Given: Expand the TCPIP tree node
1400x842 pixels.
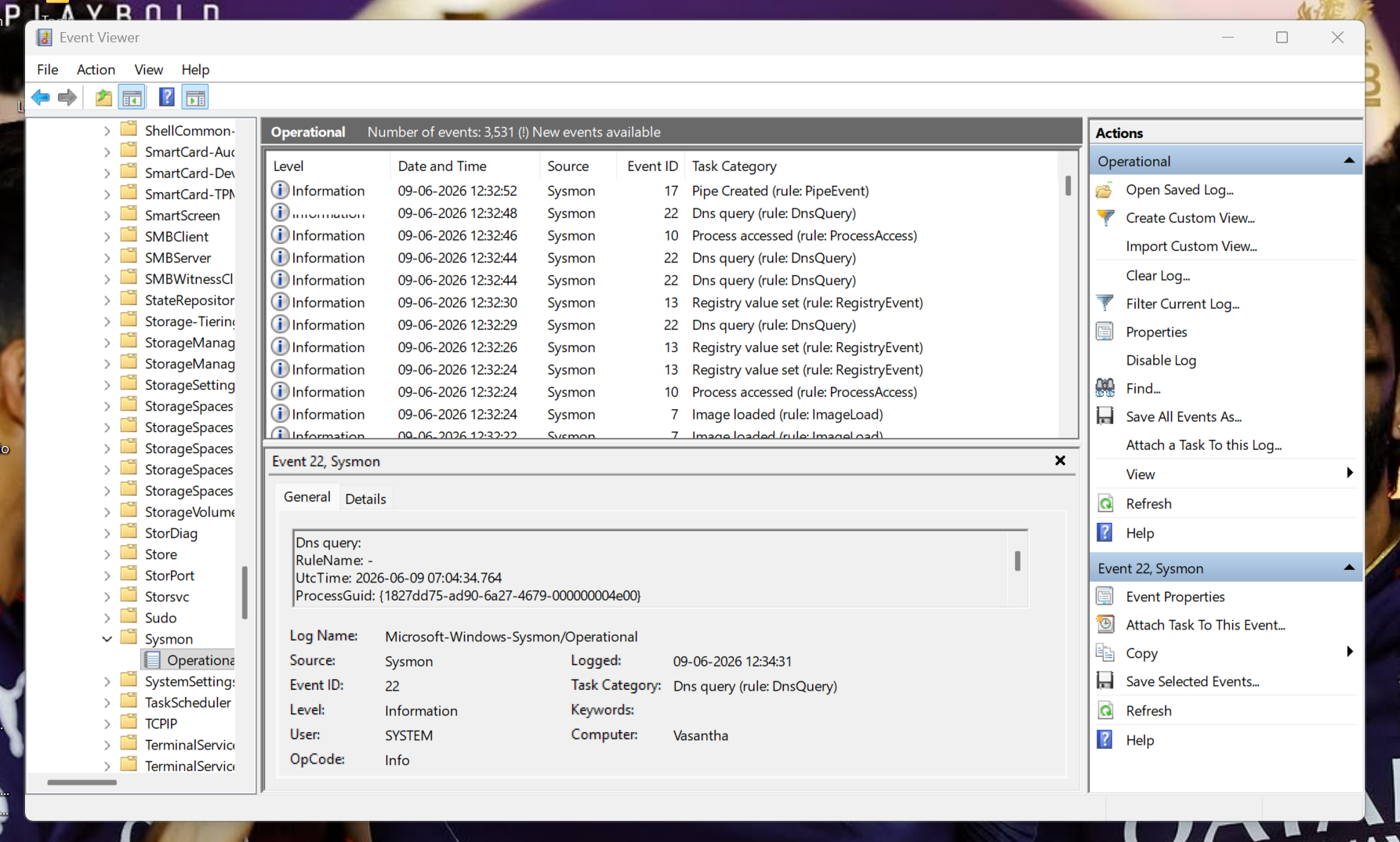Looking at the screenshot, I should pyautogui.click(x=107, y=724).
